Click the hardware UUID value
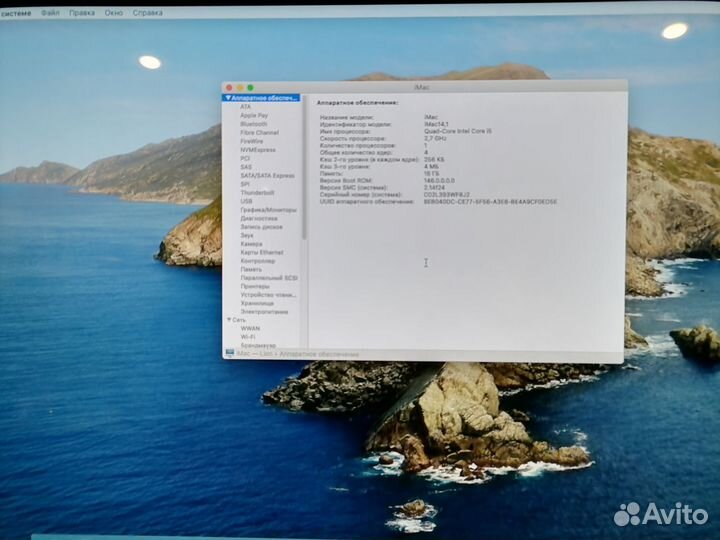Viewport: 720px width, 540px height. [x=490, y=202]
